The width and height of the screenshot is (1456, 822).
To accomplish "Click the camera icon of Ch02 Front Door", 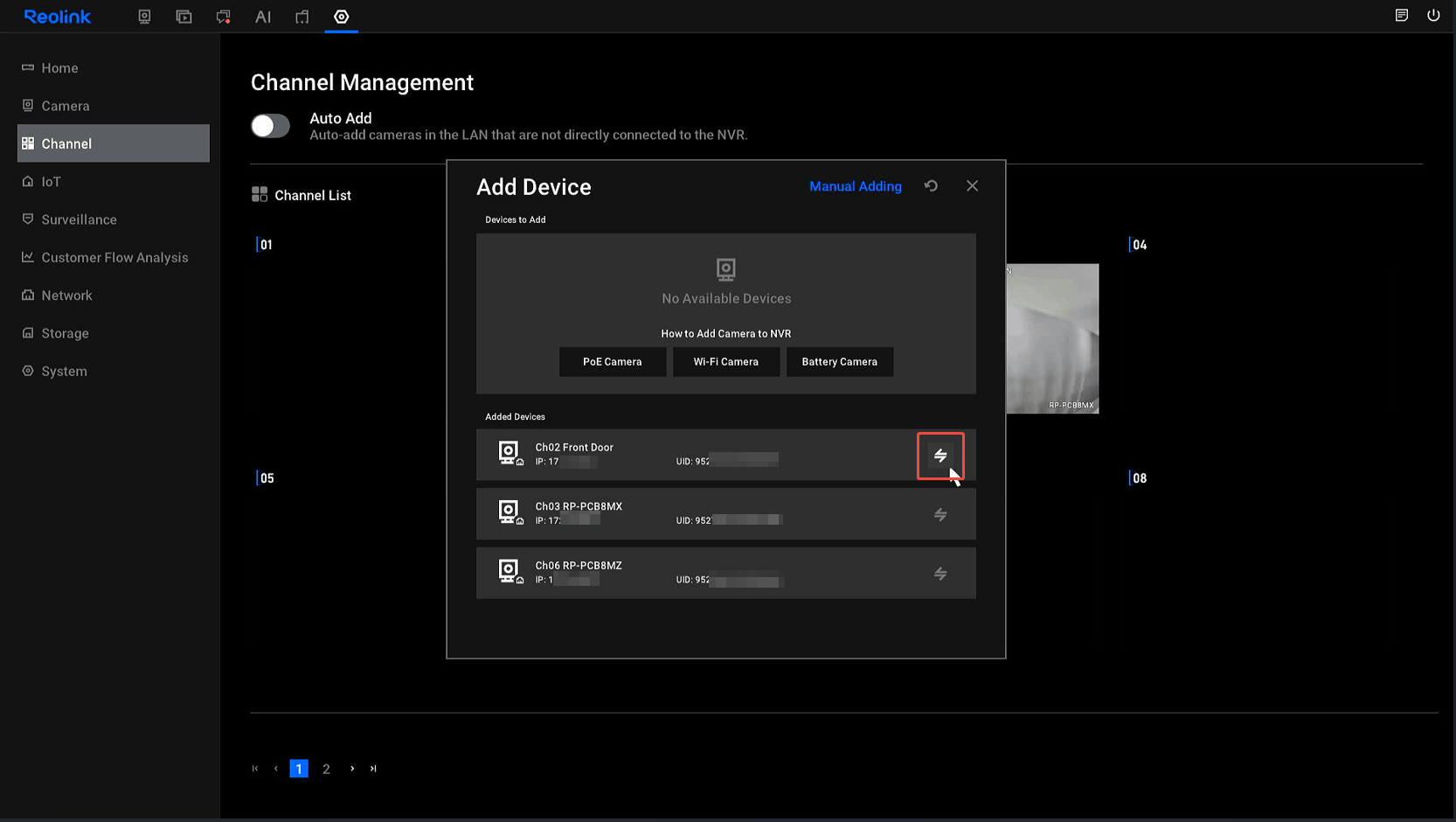I will pyautogui.click(x=510, y=454).
